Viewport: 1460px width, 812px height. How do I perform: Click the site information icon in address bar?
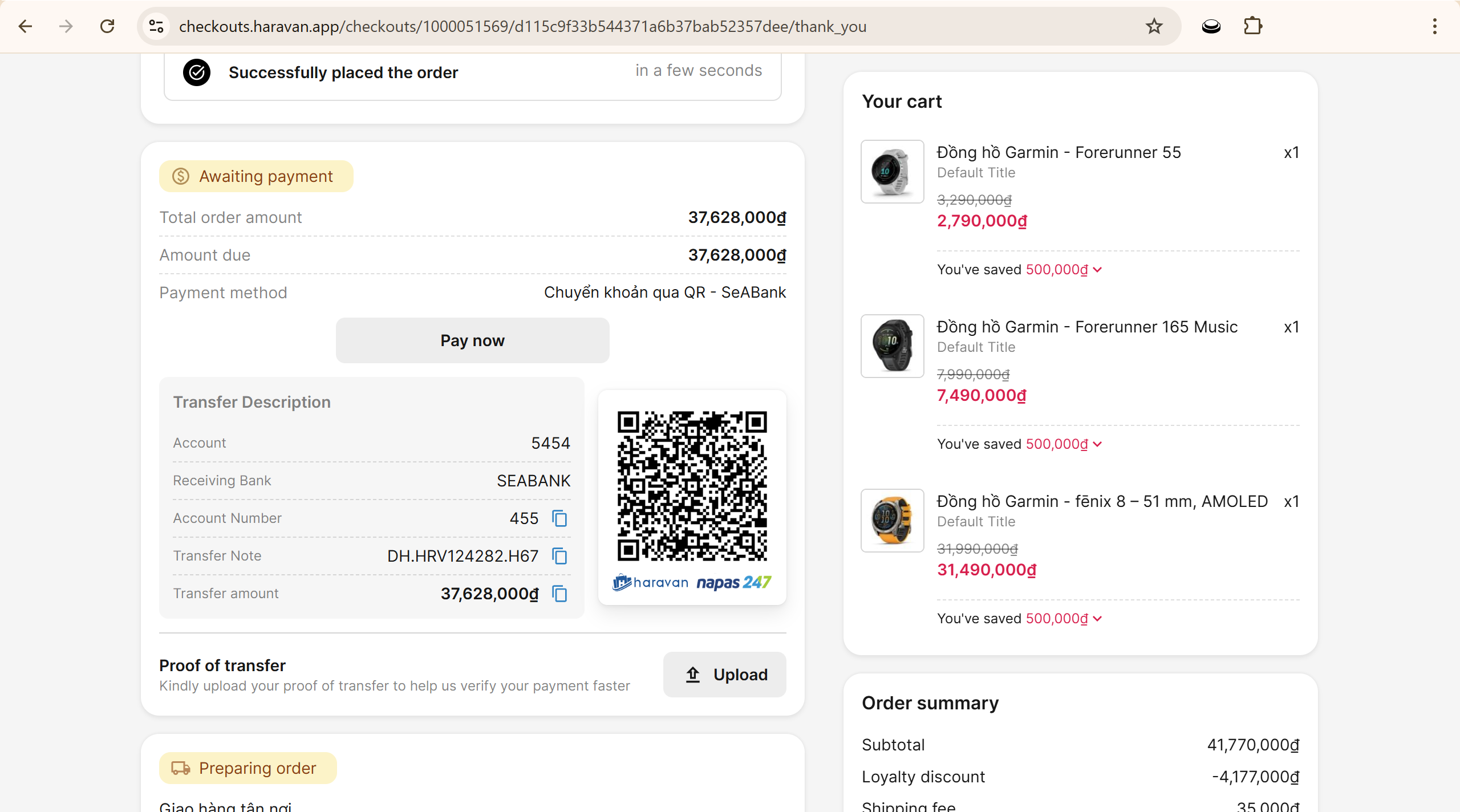156,26
